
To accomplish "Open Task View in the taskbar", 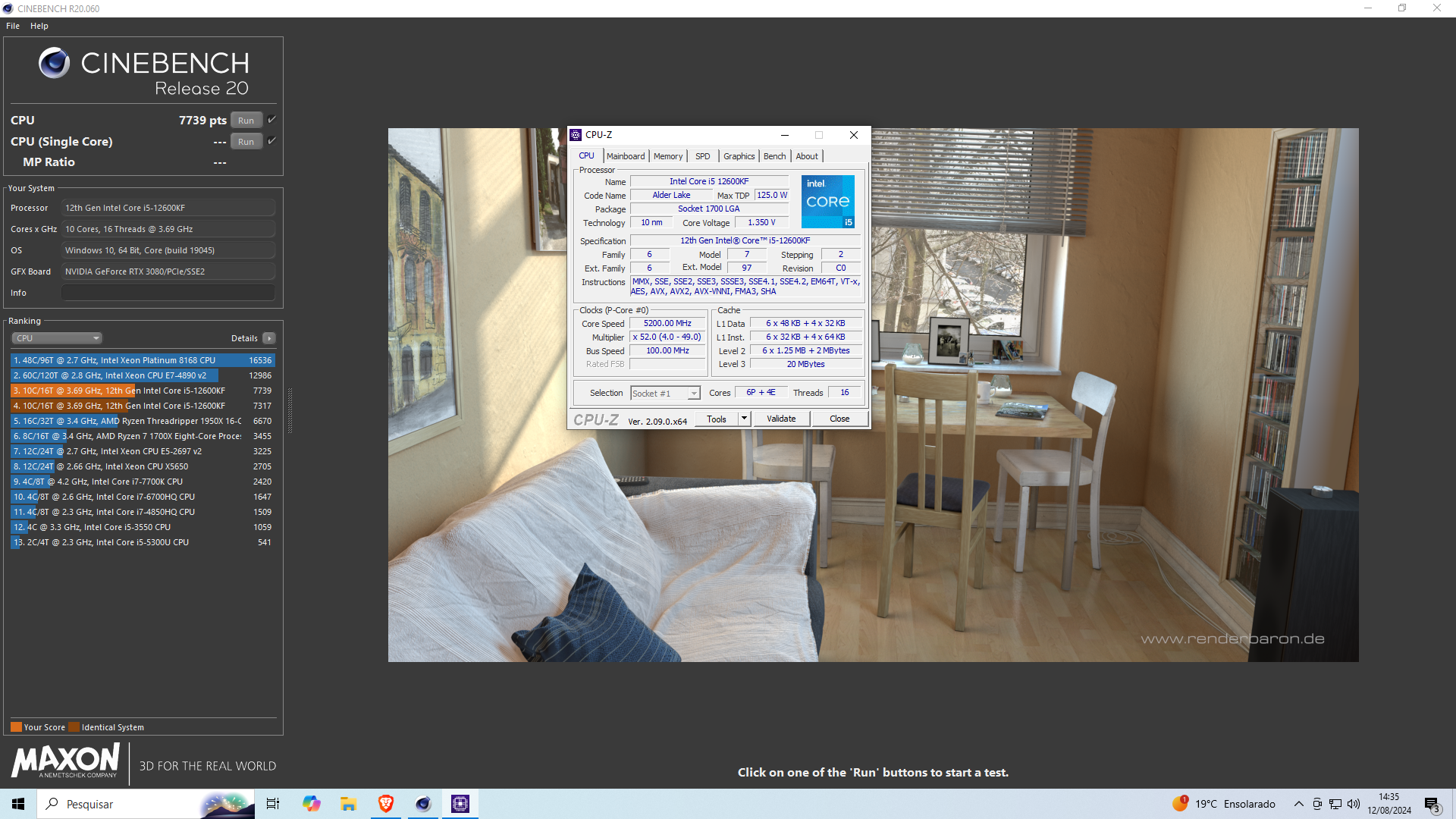I will 273,804.
